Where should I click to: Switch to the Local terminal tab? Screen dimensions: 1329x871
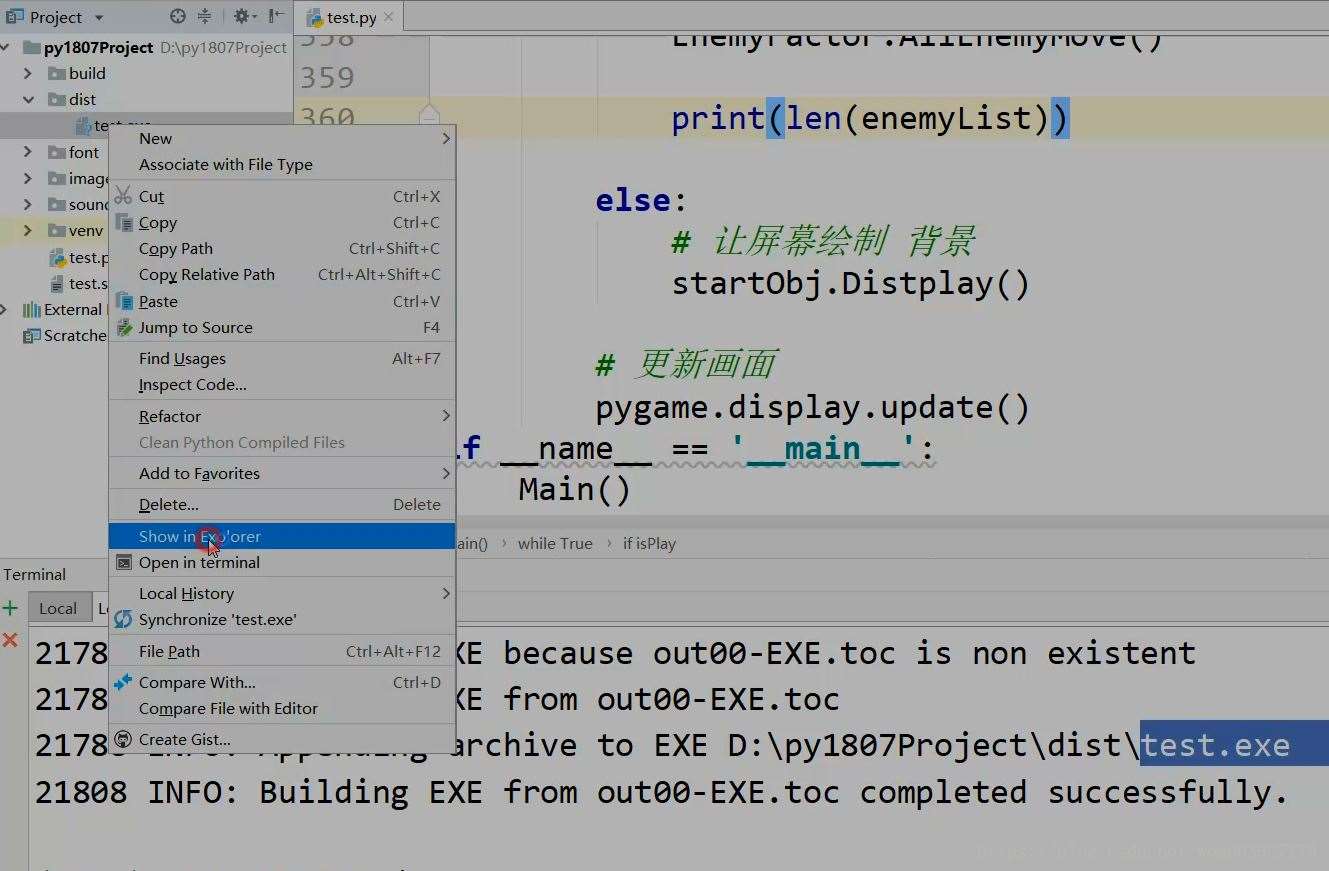click(x=58, y=608)
